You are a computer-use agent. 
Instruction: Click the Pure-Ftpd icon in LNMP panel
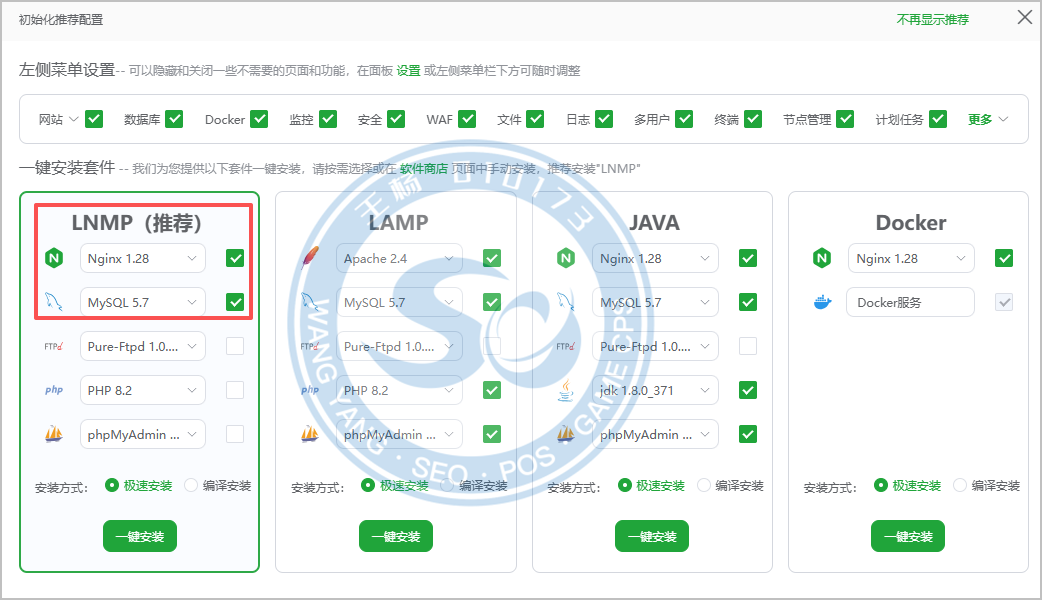[x=54, y=346]
